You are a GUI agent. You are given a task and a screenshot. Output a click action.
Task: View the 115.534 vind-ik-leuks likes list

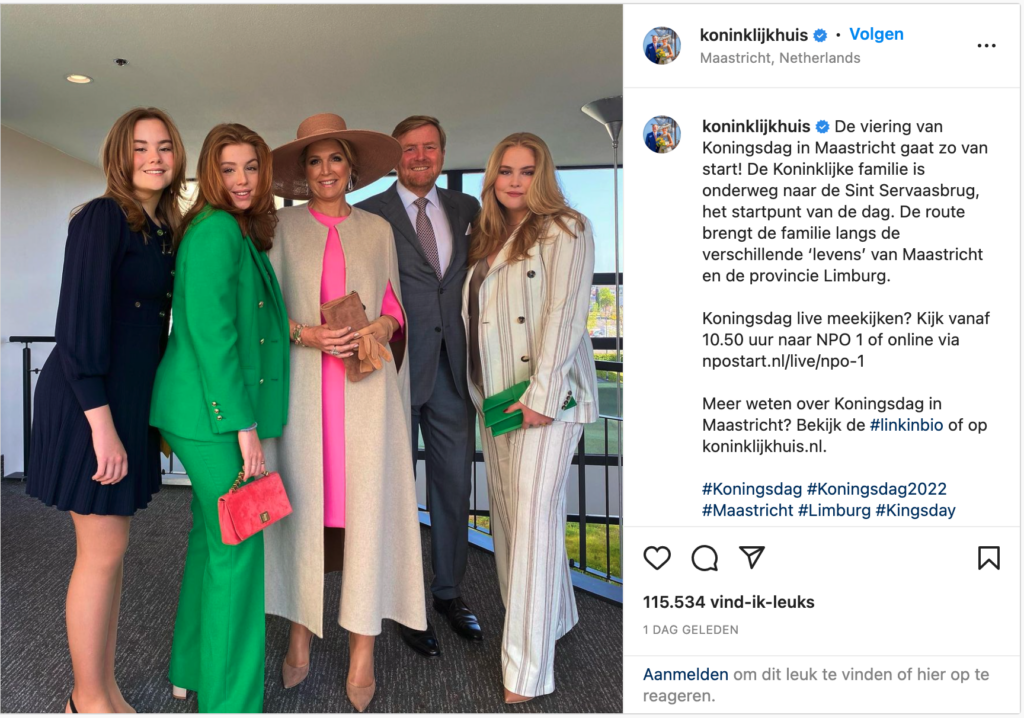tap(728, 602)
